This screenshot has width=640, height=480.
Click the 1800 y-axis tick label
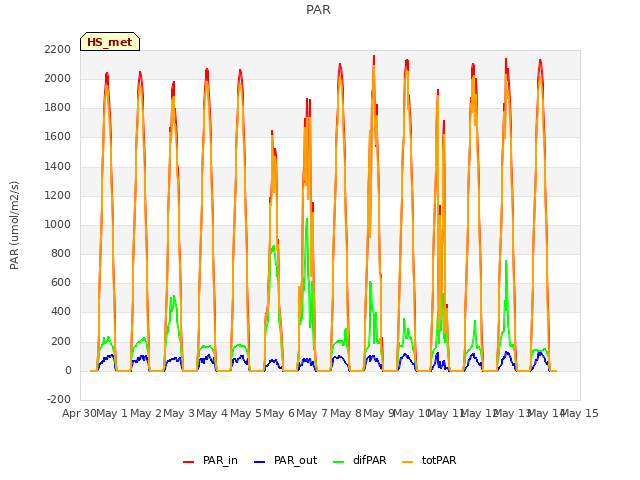(x=58, y=108)
